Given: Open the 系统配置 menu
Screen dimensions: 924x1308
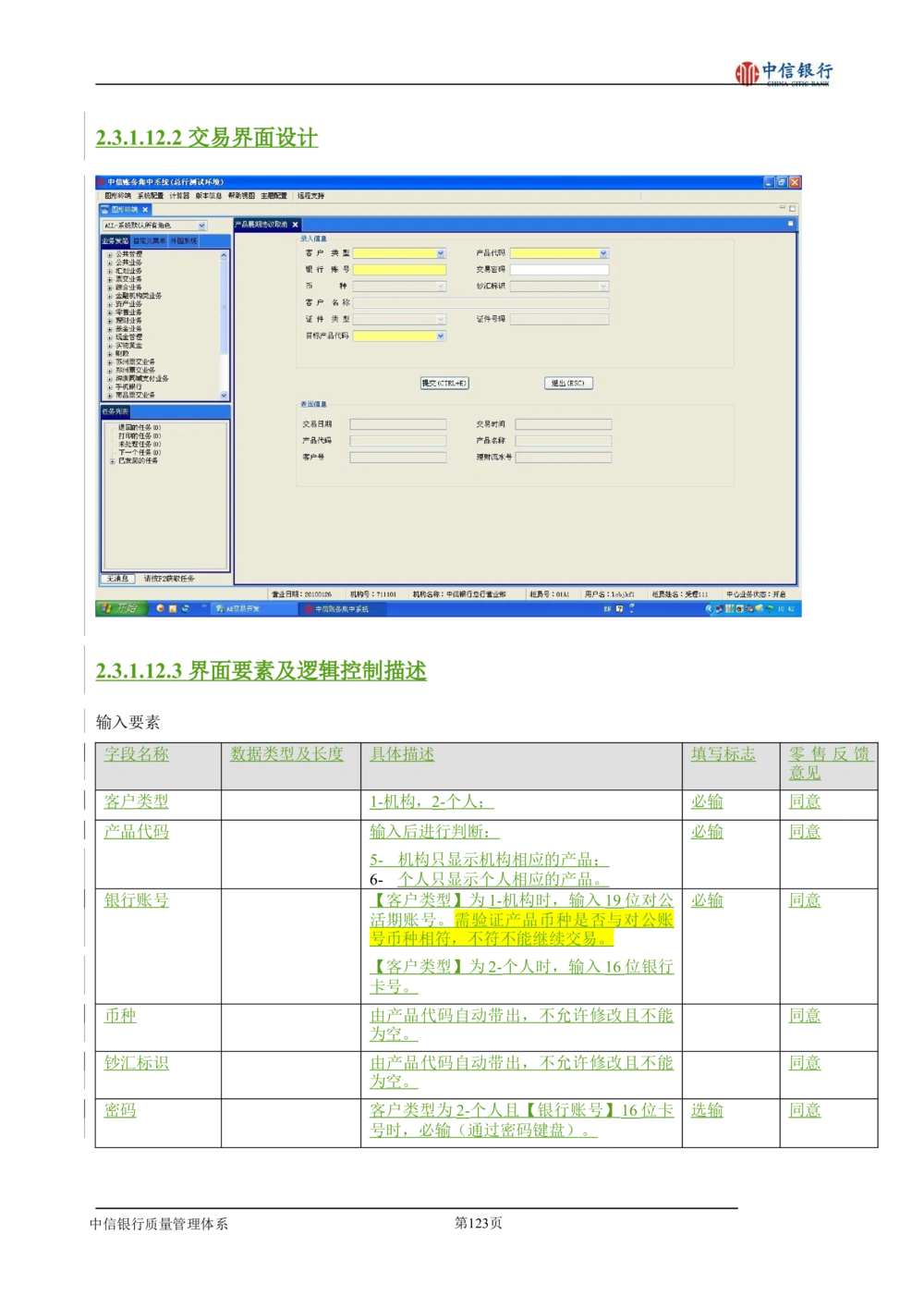Looking at the screenshot, I should click(x=150, y=196).
